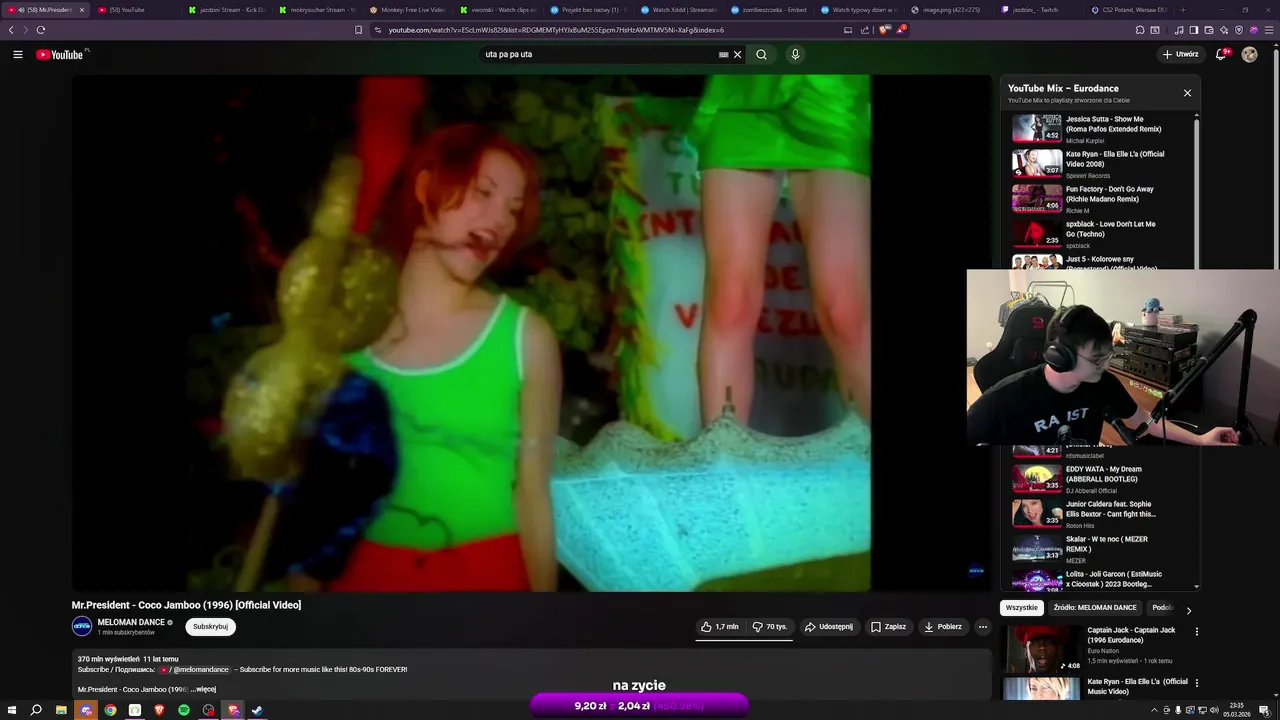Click the Utwórz create button
This screenshot has height=720, width=1280.
1180,54
